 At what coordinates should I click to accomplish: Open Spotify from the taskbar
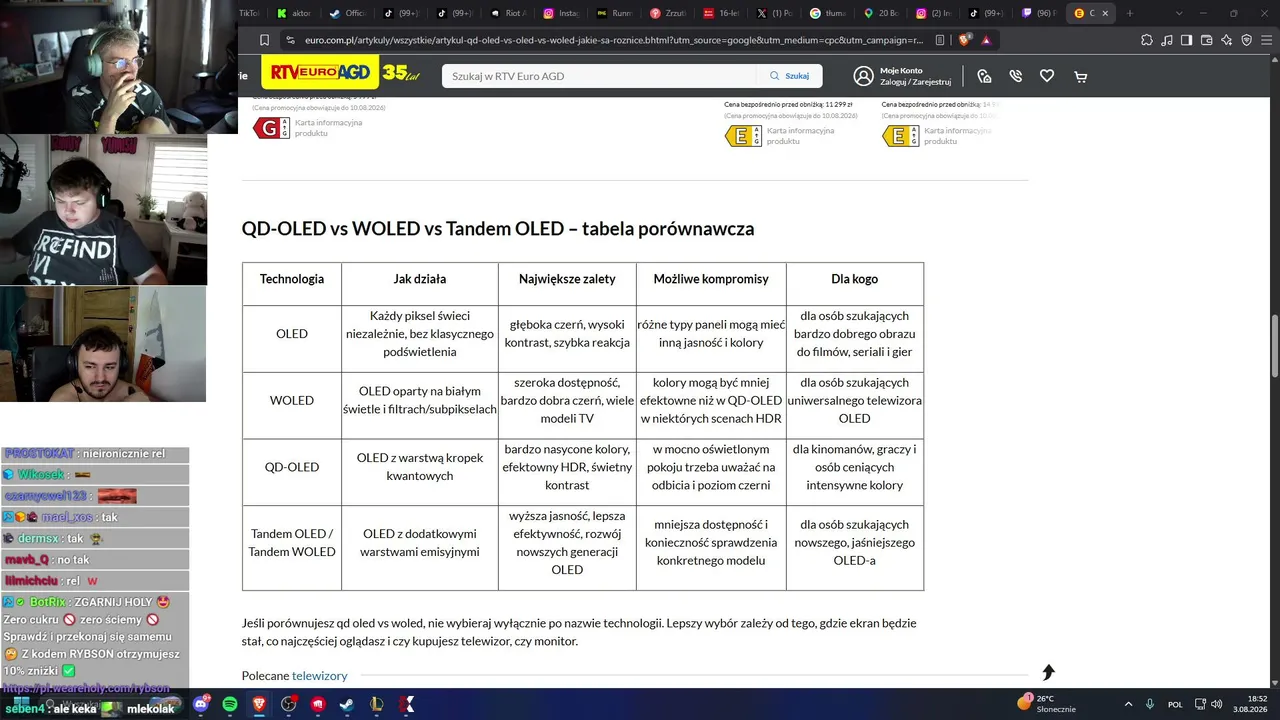point(230,704)
